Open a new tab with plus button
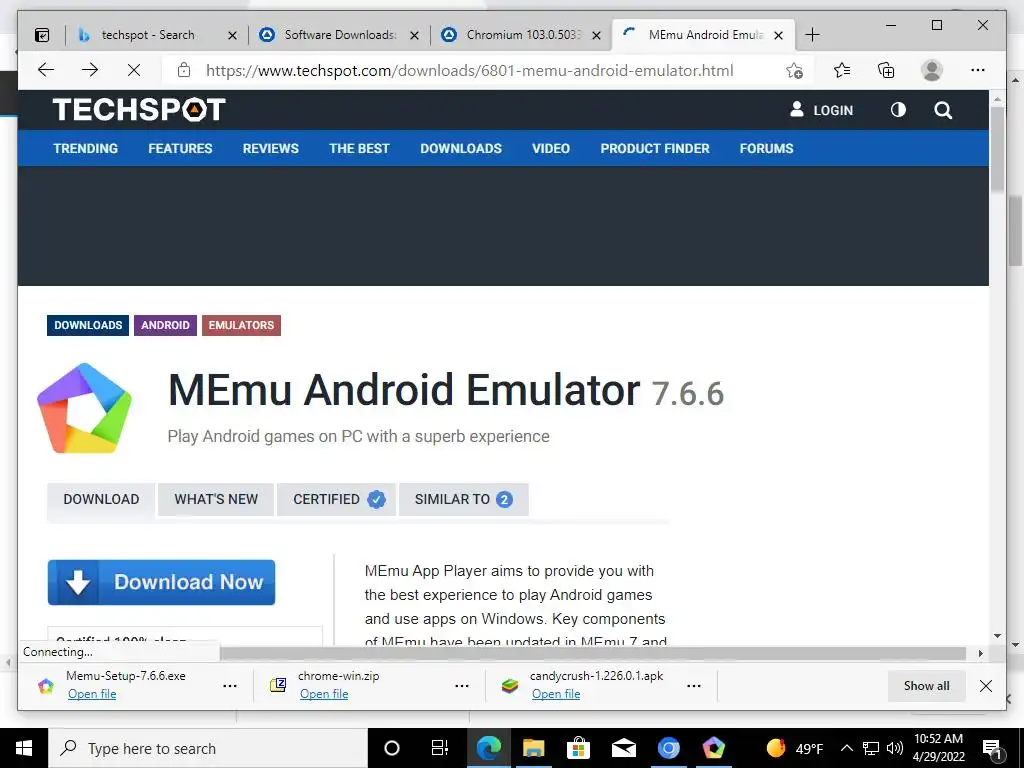 pos(812,35)
